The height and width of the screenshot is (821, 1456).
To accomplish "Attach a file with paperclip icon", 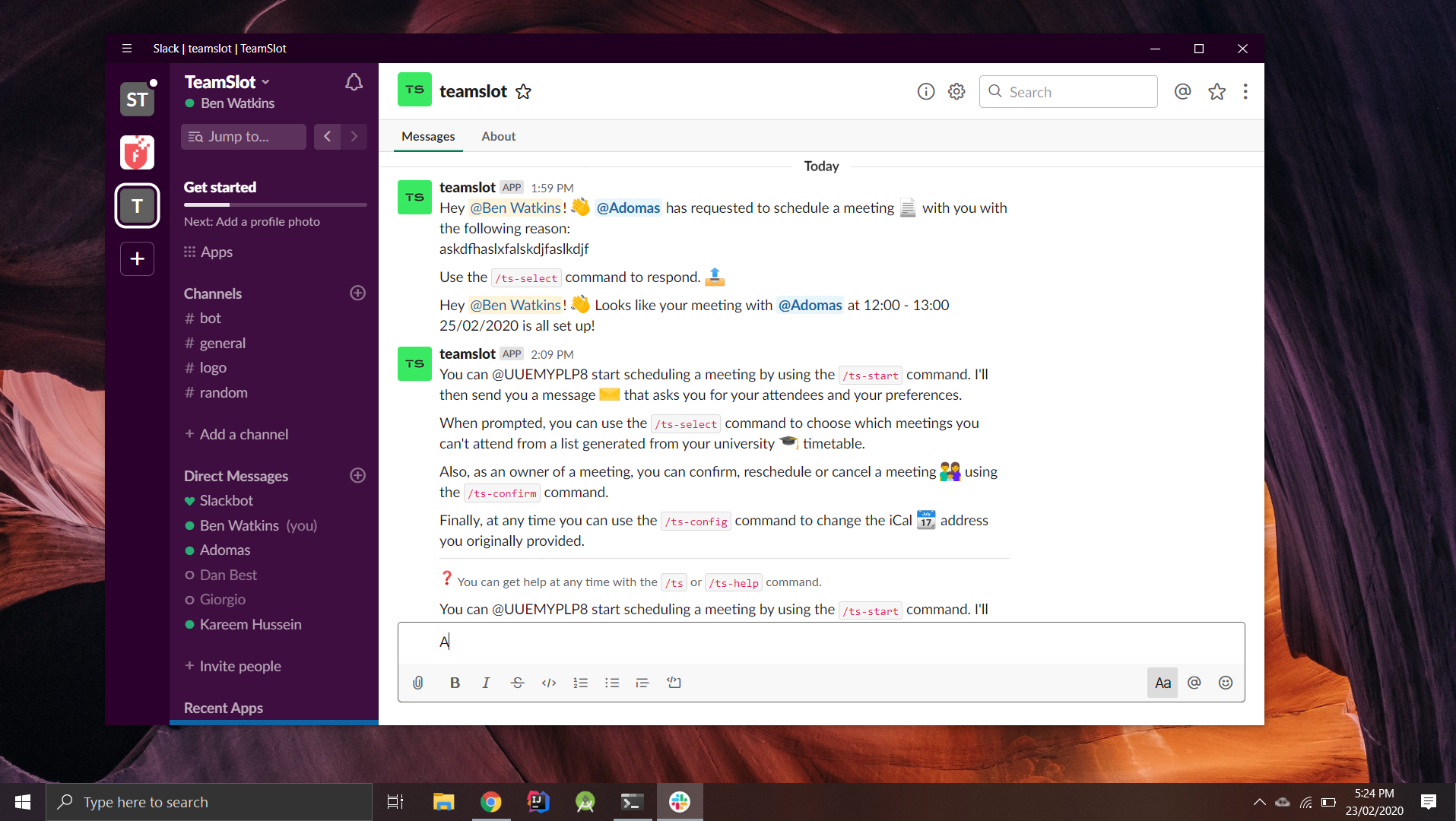I will (417, 683).
